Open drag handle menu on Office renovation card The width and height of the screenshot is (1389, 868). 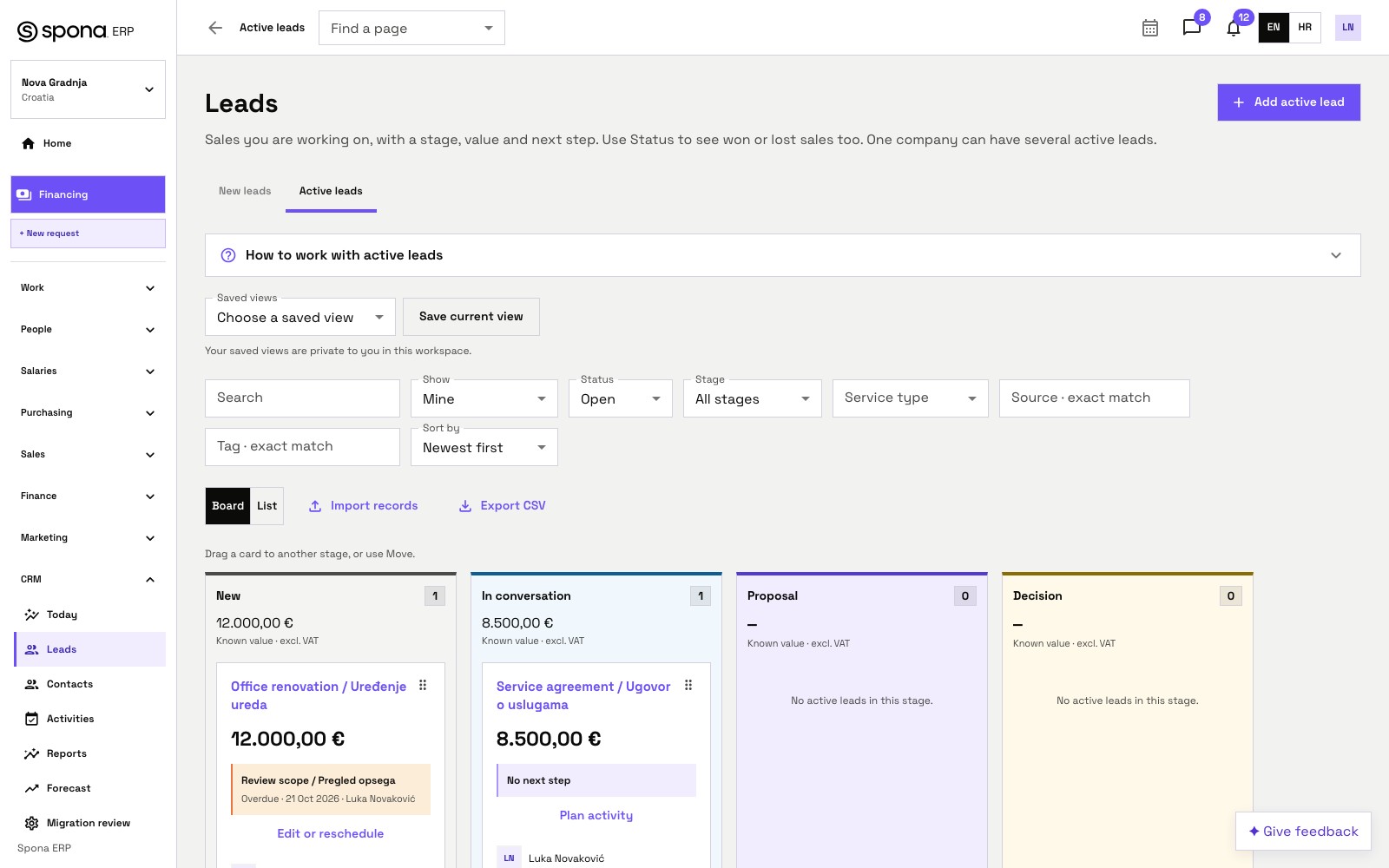click(423, 686)
